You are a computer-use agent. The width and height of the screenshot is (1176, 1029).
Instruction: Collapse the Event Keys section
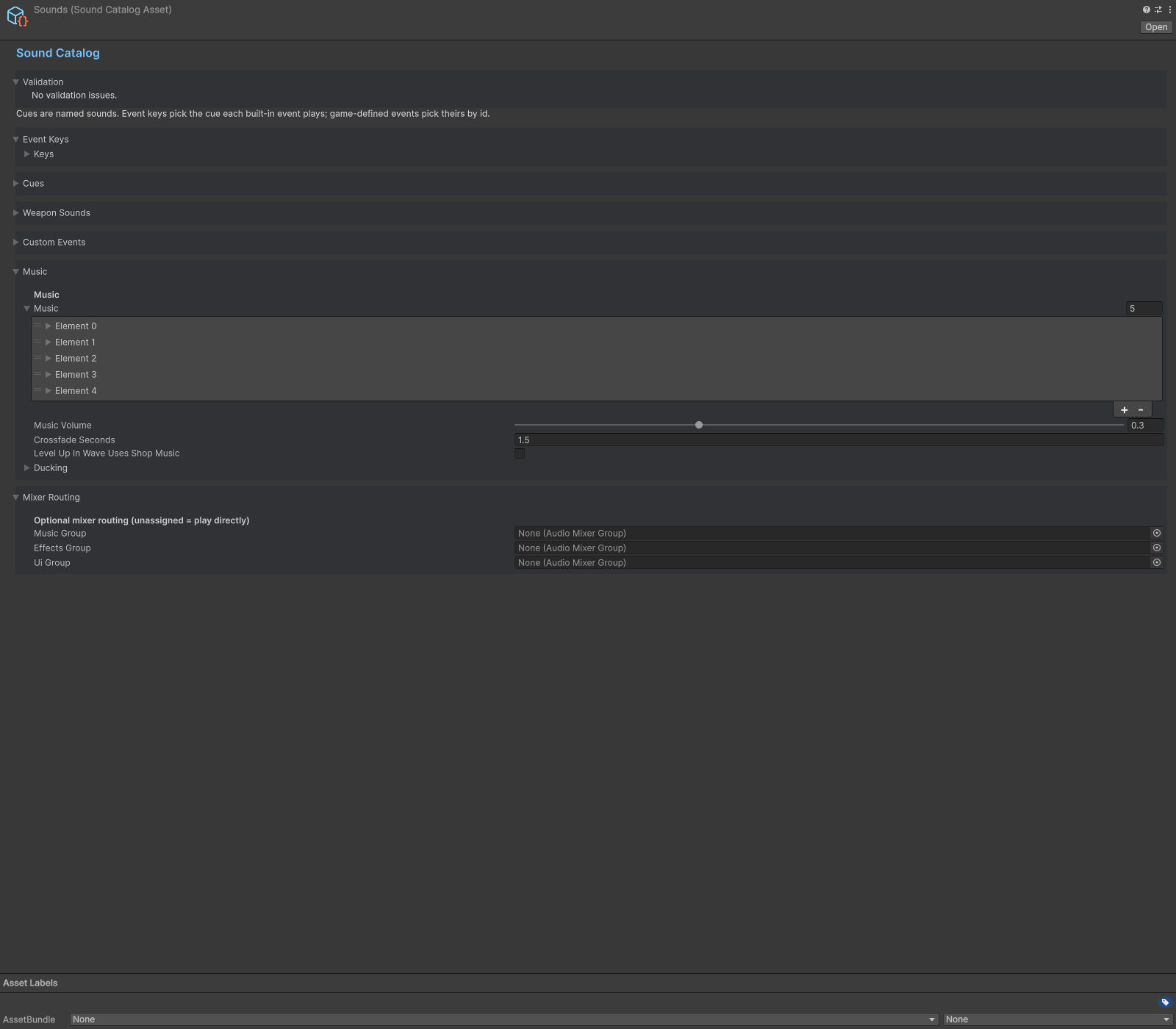pyautogui.click(x=15, y=139)
